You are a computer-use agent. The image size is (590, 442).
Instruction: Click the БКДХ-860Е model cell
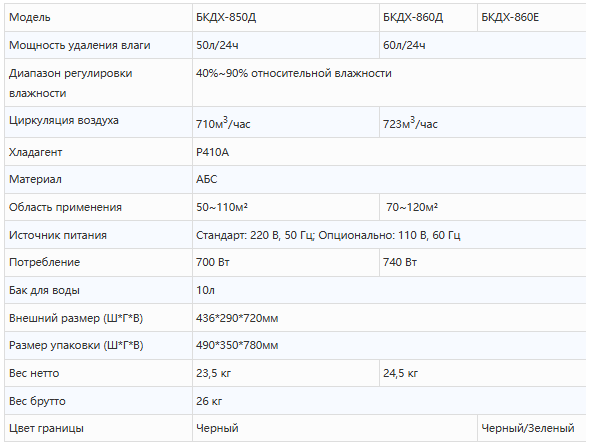[x=532, y=17]
